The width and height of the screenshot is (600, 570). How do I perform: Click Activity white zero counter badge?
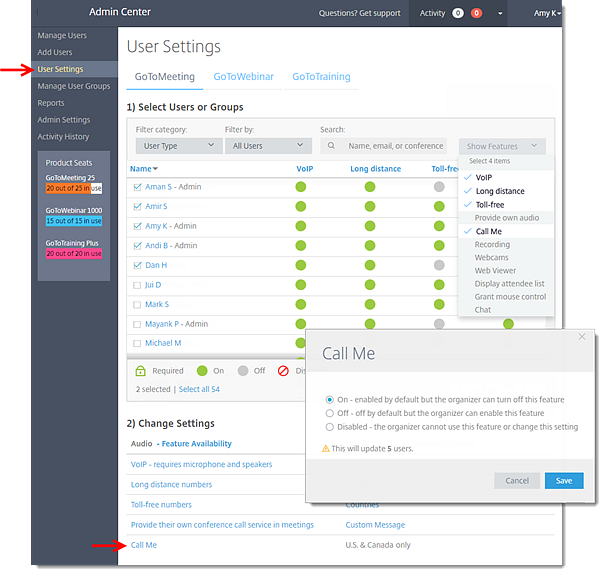[458, 13]
